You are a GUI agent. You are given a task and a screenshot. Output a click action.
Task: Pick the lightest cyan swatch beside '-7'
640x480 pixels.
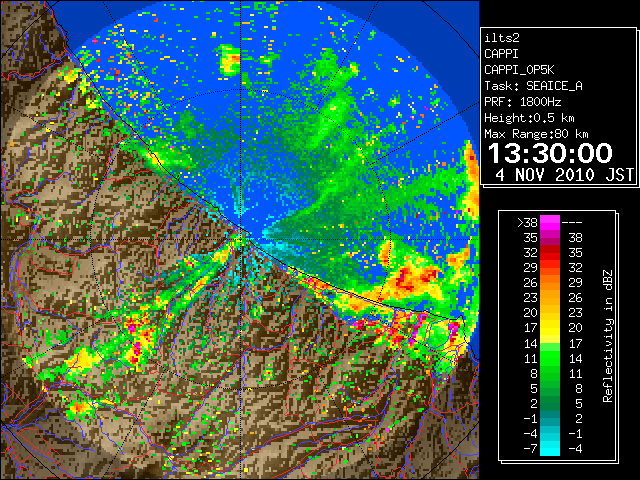[550, 451]
